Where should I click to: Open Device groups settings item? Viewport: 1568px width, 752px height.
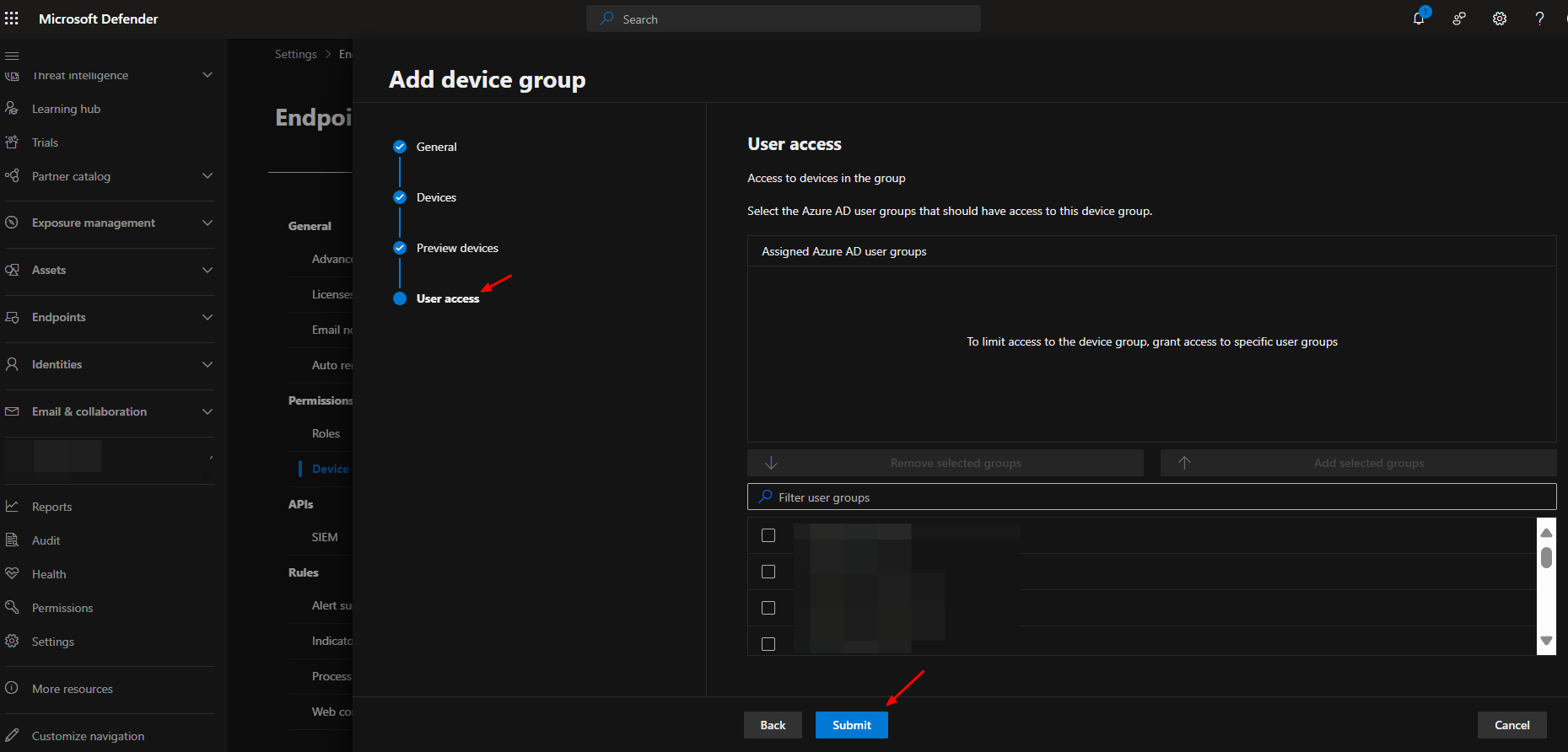coord(331,469)
